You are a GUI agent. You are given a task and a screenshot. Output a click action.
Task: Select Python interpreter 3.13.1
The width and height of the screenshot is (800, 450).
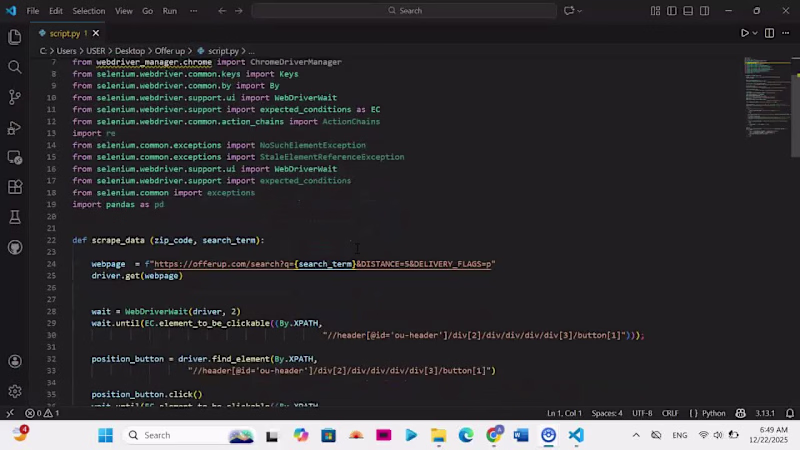pos(765,413)
